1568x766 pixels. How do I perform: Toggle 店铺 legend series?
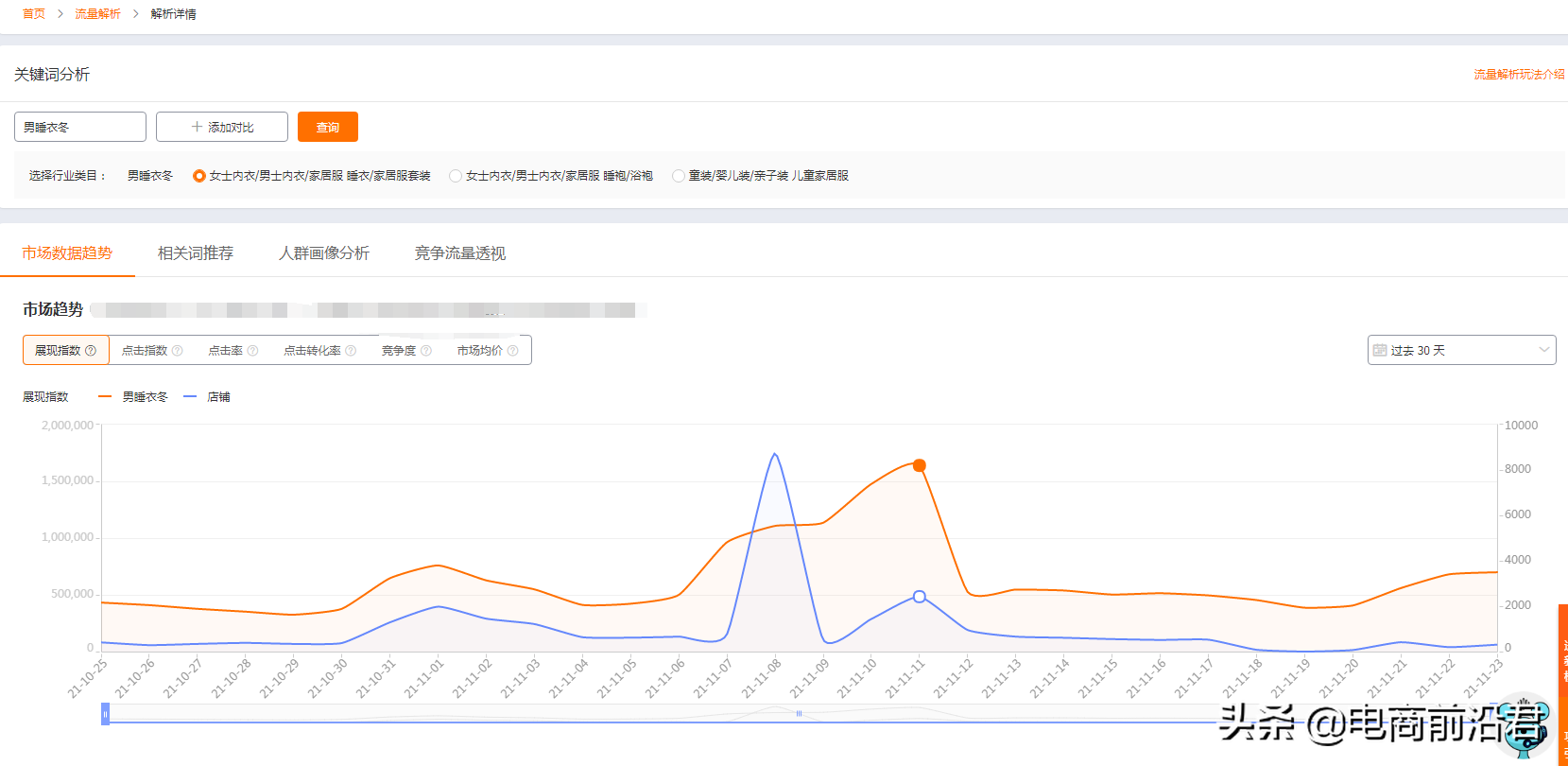207,397
